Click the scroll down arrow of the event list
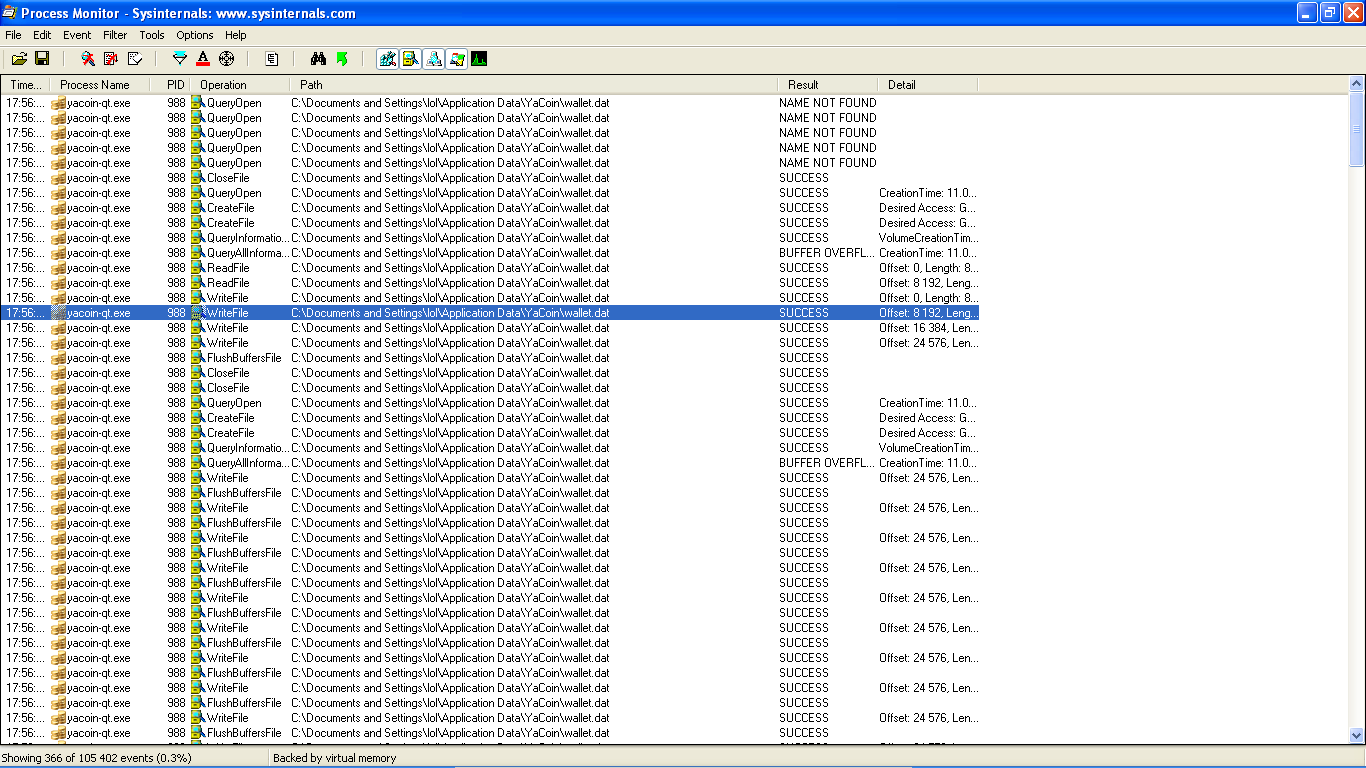Viewport: 1366px width, 768px height. (1357, 735)
